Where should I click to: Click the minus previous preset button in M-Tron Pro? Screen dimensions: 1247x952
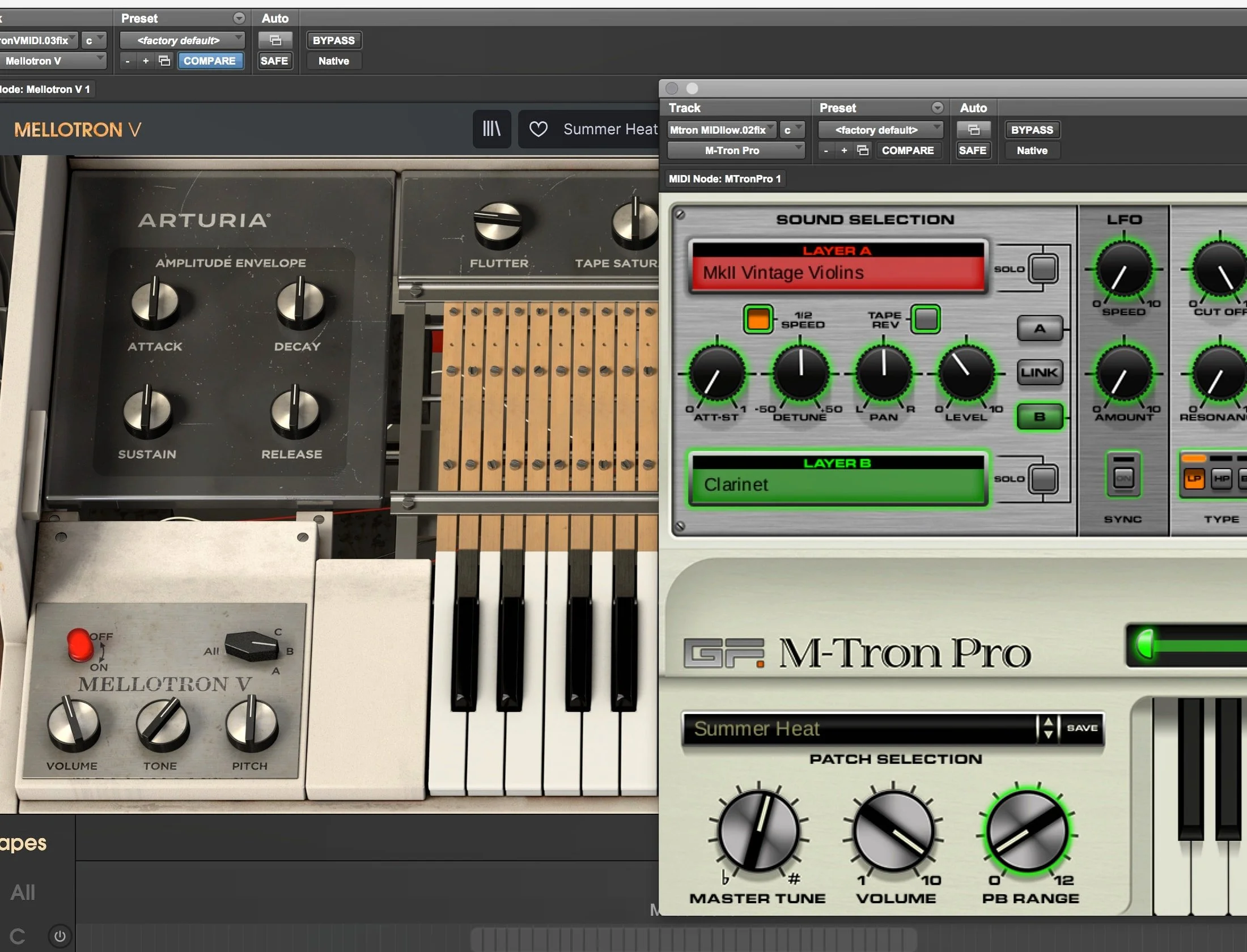826,150
